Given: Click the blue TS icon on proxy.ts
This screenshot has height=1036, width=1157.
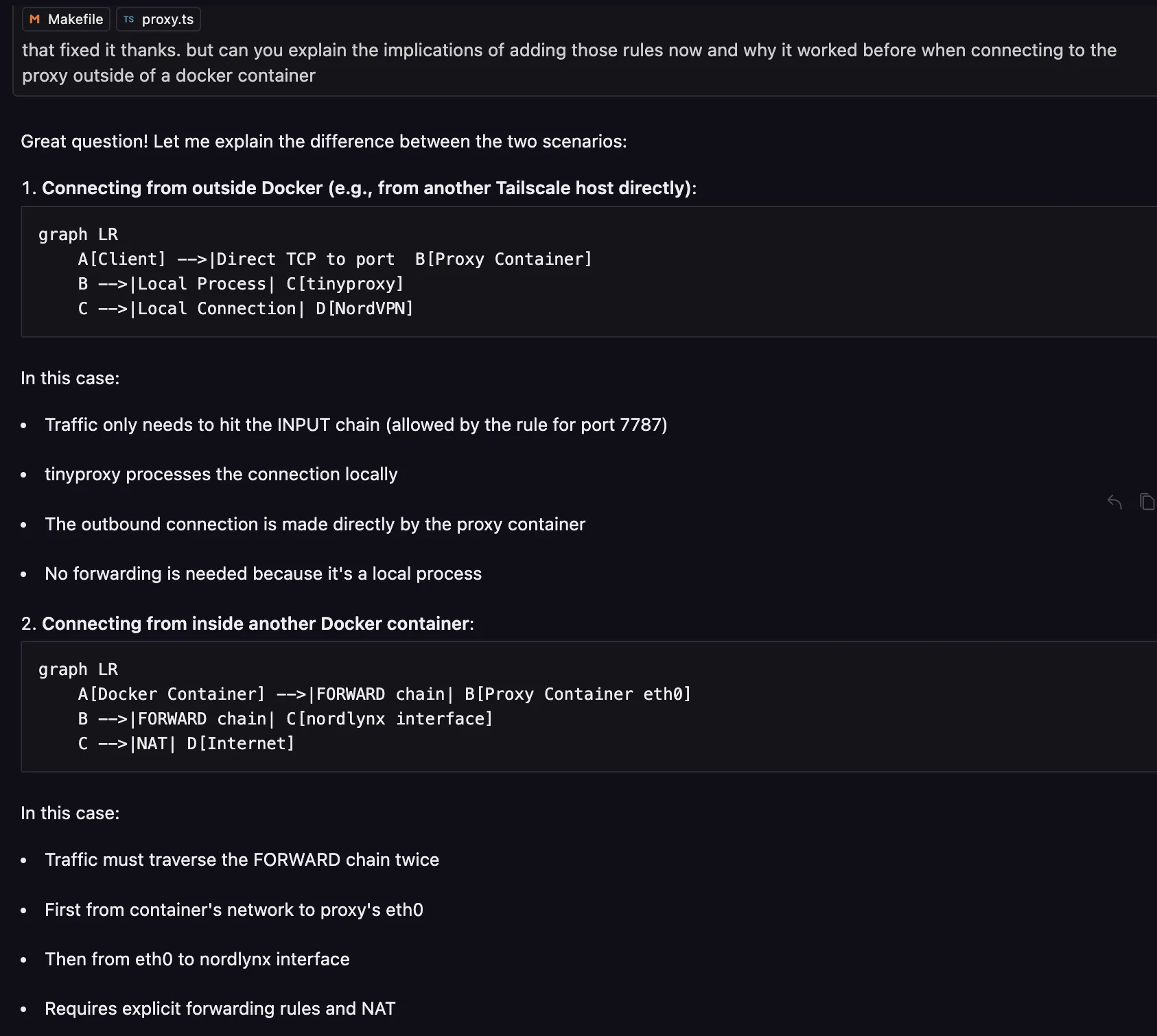Looking at the screenshot, I should pos(129,19).
